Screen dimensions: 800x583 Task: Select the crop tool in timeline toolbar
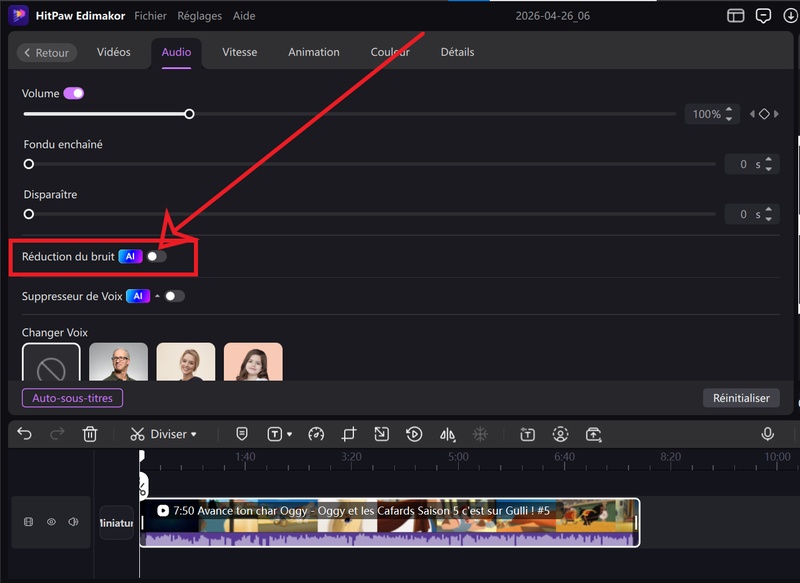click(349, 434)
